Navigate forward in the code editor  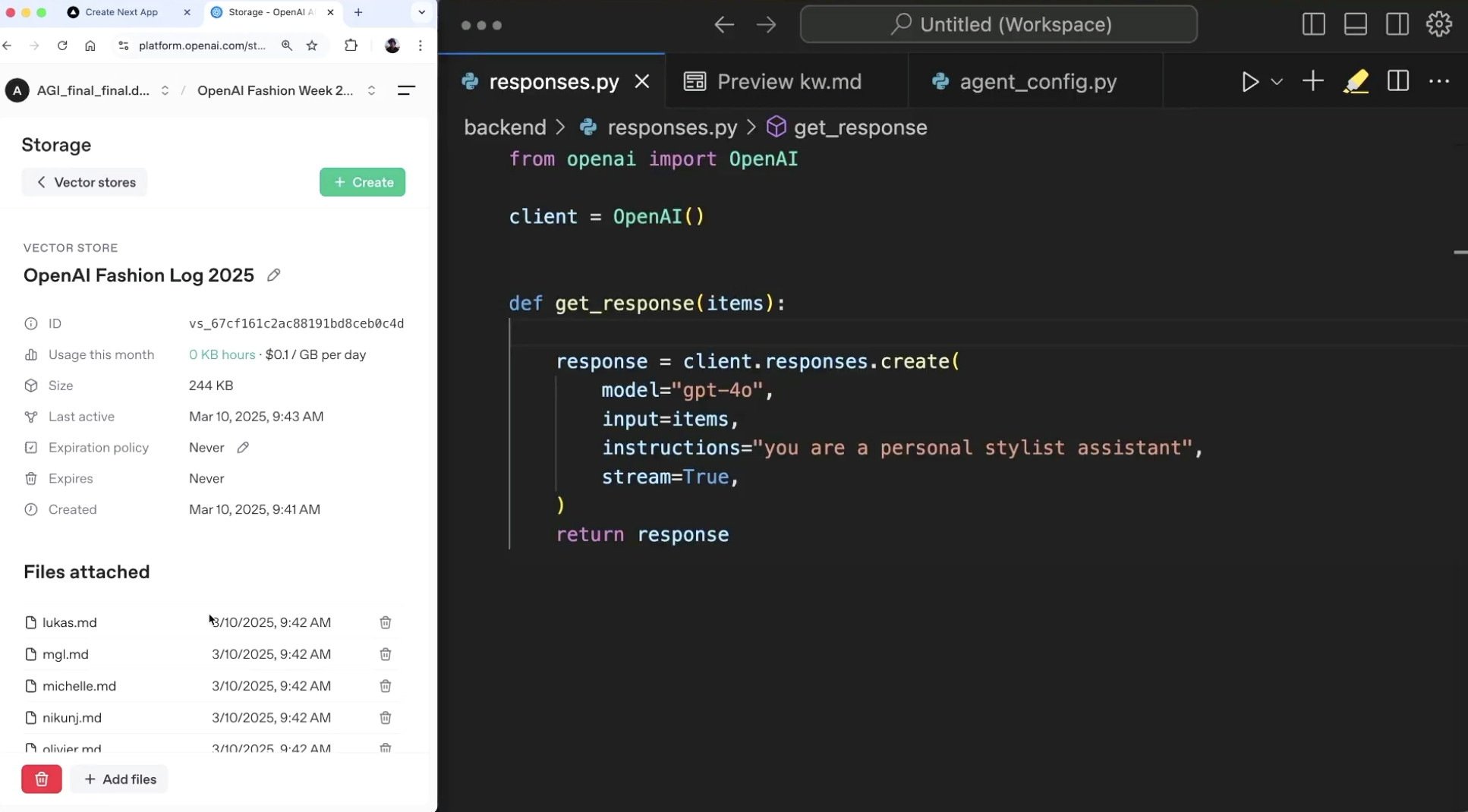click(x=767, y=25)
